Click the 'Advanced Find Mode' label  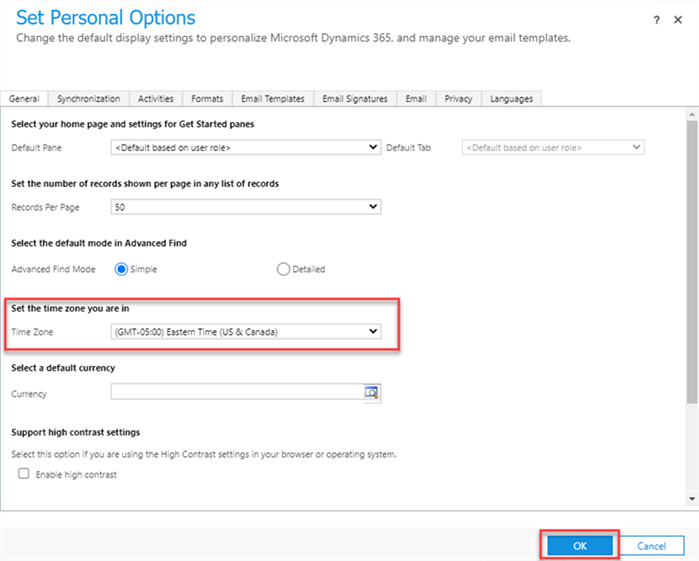(x=53, y=269)
